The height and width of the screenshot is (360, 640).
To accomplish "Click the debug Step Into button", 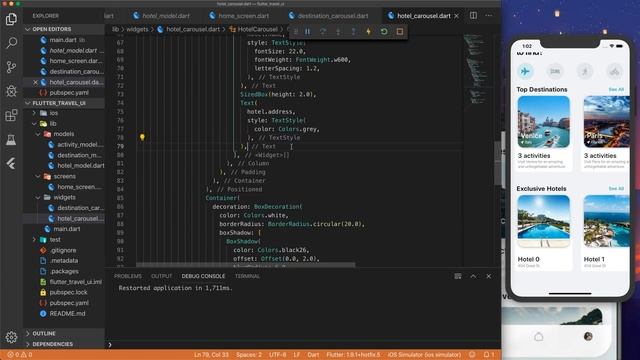I will (338, 31).
